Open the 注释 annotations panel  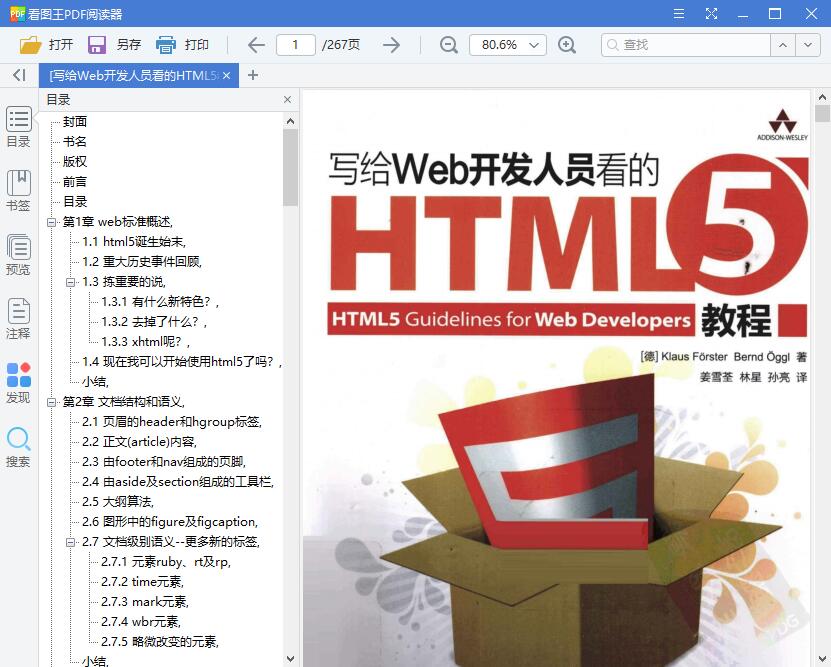click(x=17, y=315)
